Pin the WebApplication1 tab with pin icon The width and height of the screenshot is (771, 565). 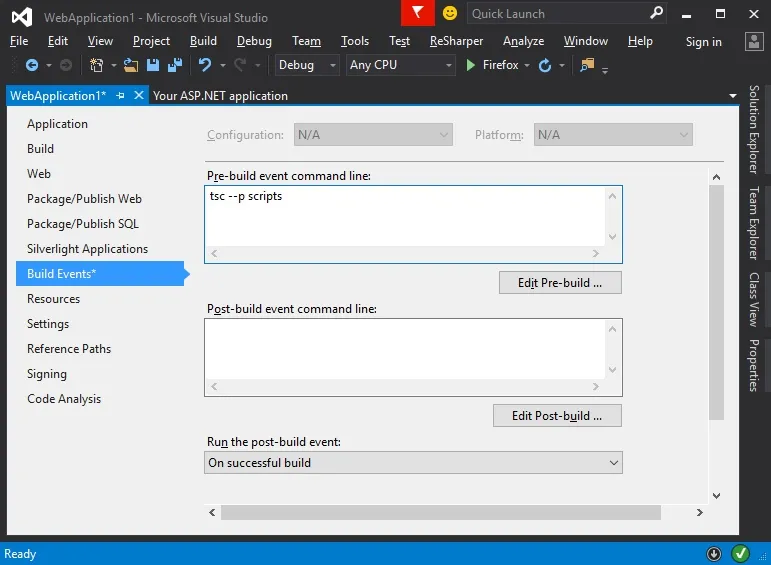click(x=120, y=95)
